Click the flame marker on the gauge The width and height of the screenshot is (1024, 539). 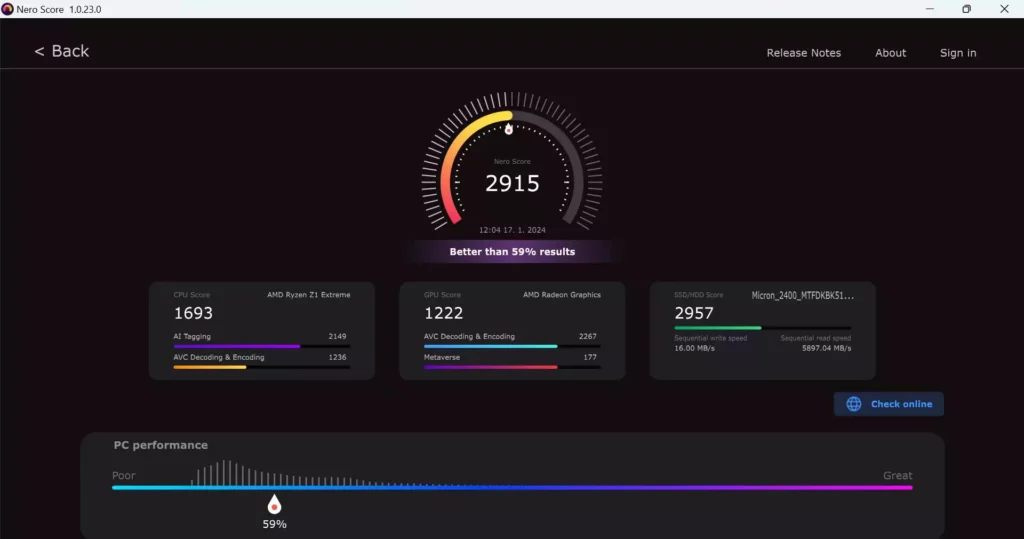click(508, 128)
